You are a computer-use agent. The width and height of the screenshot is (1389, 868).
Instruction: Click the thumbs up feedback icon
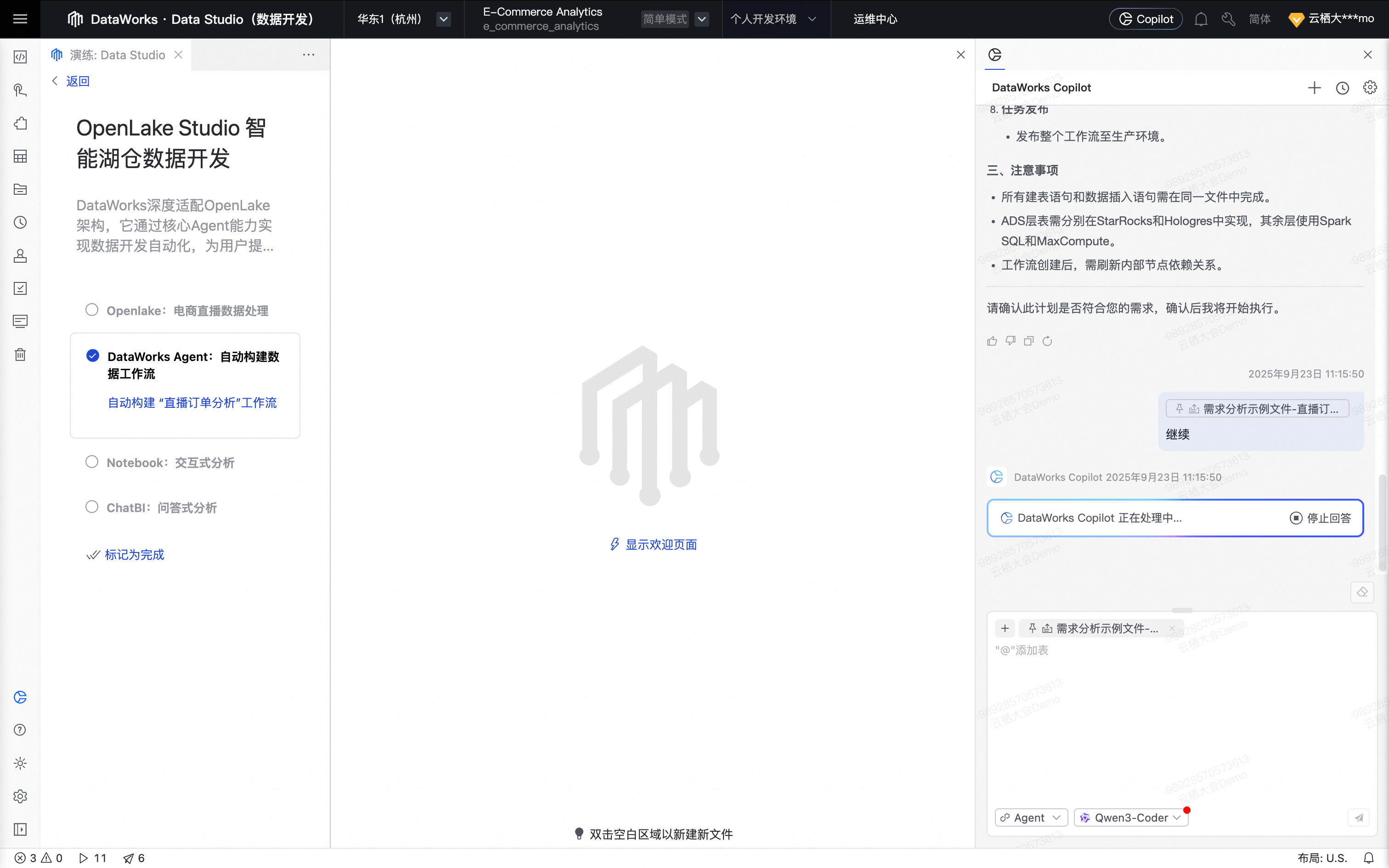(x=992, y=341)
